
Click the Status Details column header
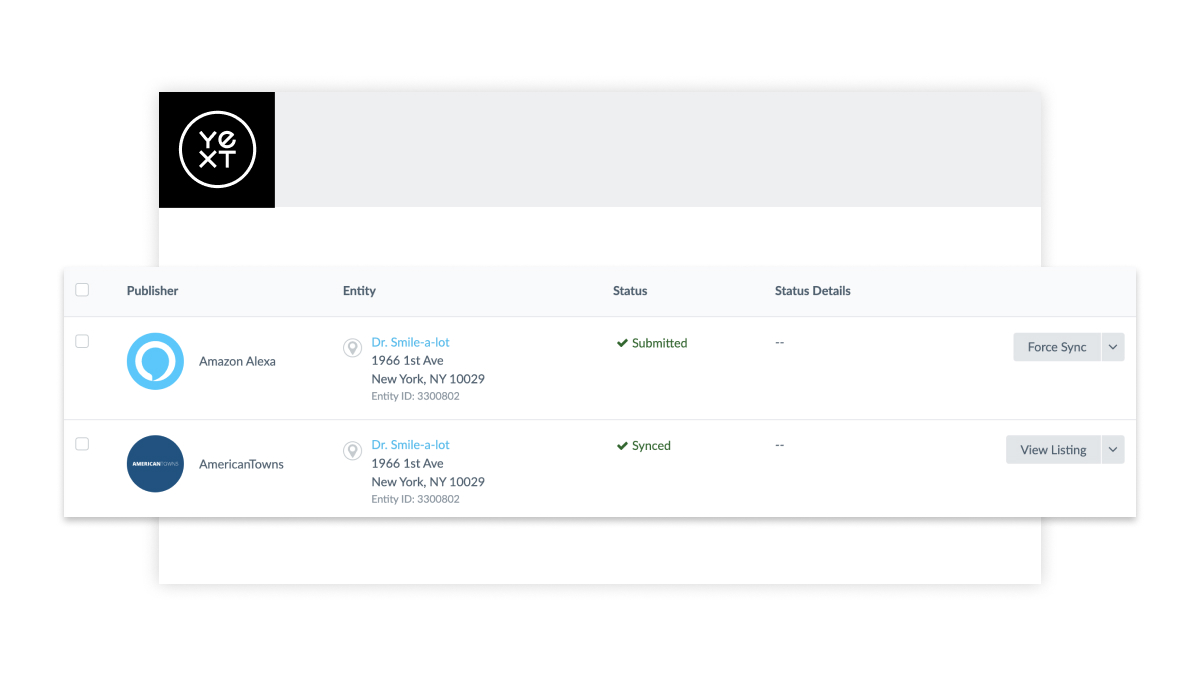813,291
